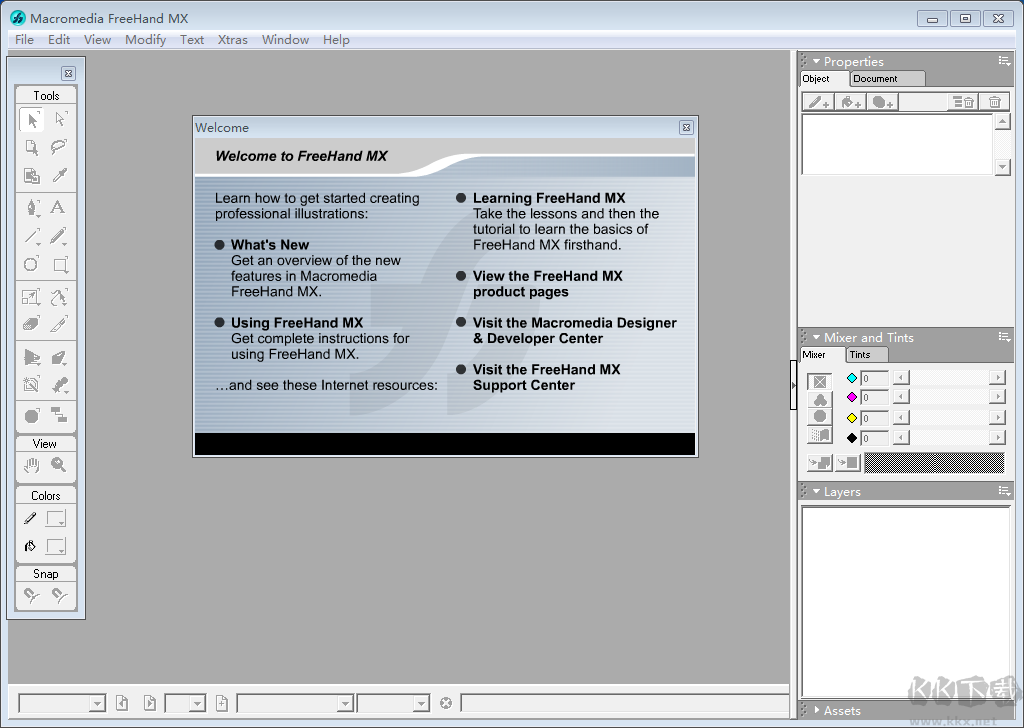Switch to the Tints tab
The image size is (1024, 728).
click(867, 355)
